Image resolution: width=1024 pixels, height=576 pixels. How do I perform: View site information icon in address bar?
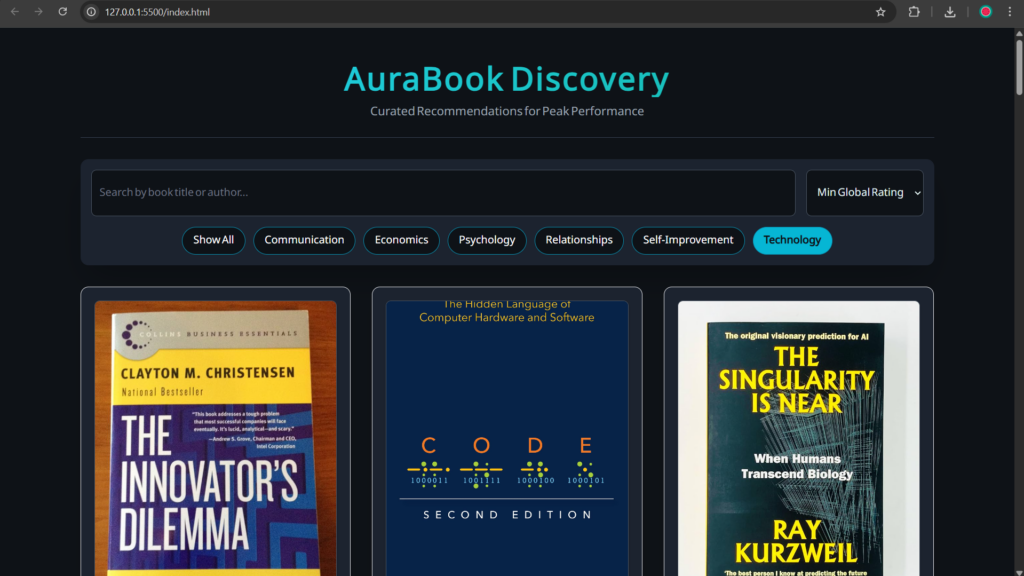coord(91,12)
